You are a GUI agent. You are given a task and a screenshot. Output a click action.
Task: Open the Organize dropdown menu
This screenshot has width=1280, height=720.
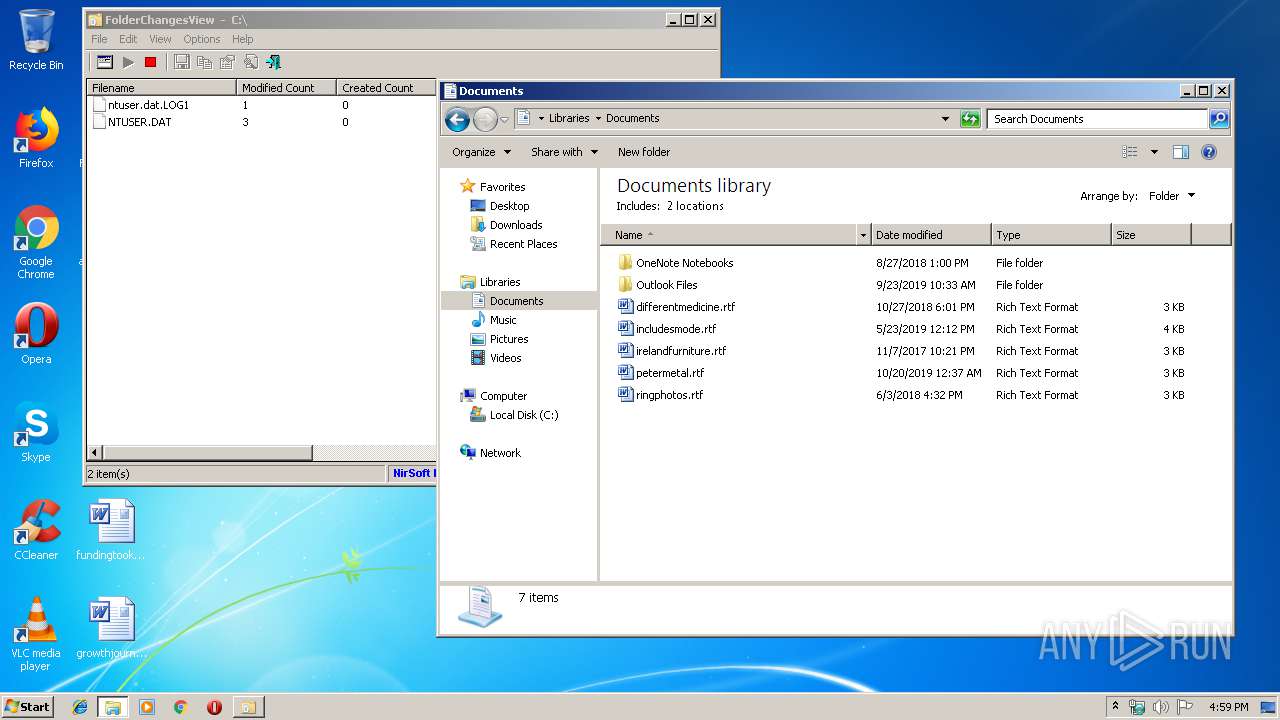pos(481,152)
